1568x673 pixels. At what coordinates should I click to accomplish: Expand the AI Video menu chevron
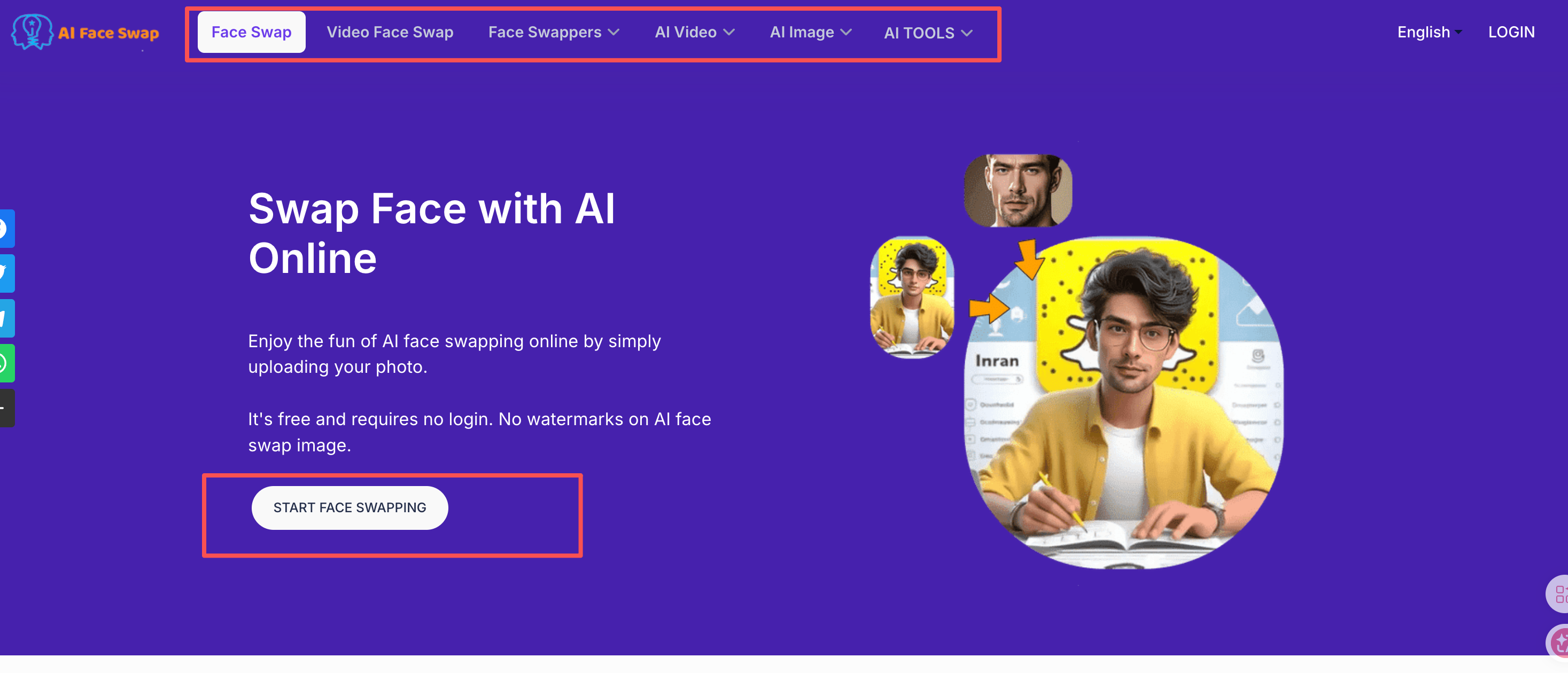(728, 32)
